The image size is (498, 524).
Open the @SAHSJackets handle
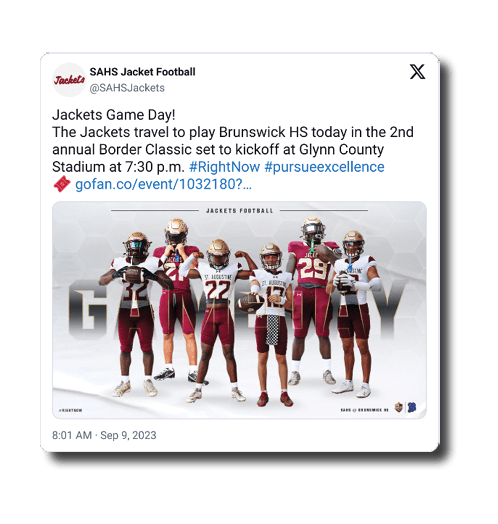[127, 88]
